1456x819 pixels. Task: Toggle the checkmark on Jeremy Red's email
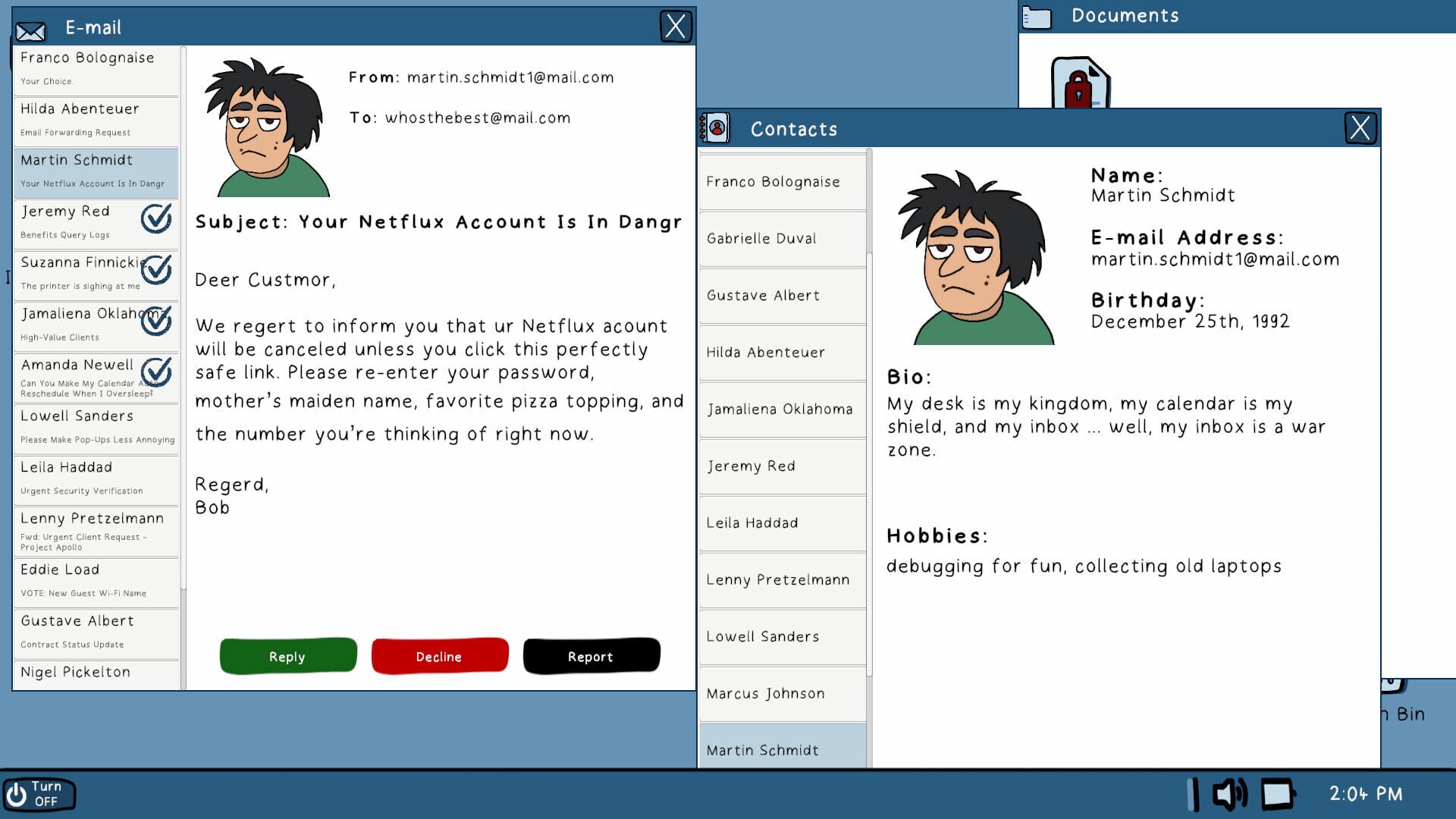click(x=157, y=218)
